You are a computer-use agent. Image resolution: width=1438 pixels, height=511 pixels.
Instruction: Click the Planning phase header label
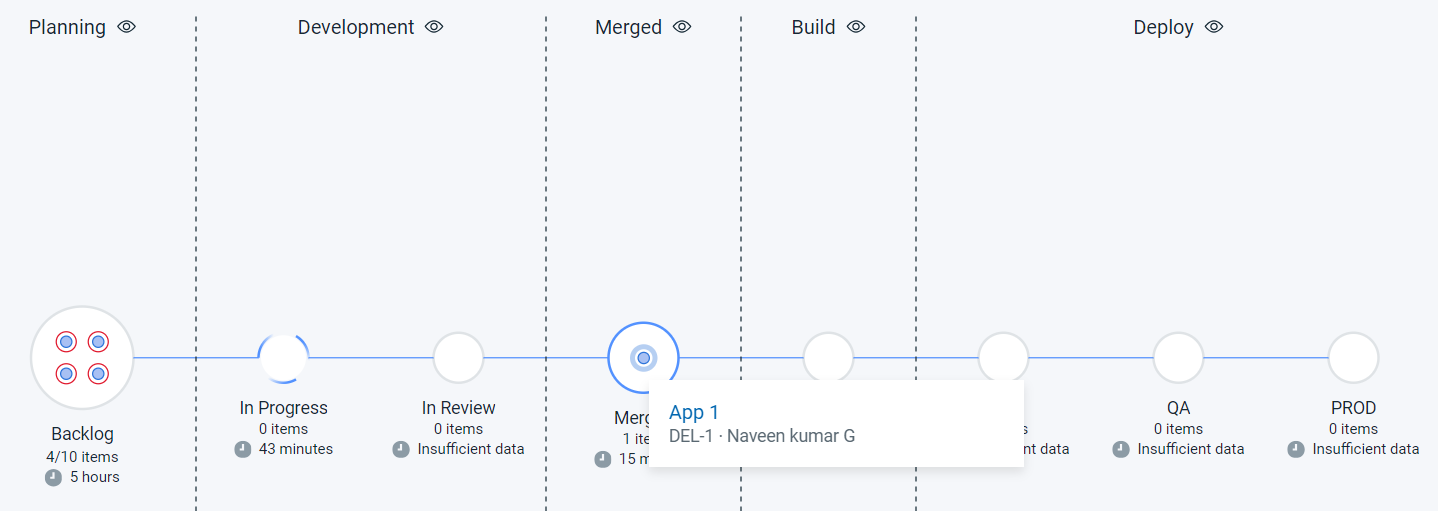click(x=67, y=27)
